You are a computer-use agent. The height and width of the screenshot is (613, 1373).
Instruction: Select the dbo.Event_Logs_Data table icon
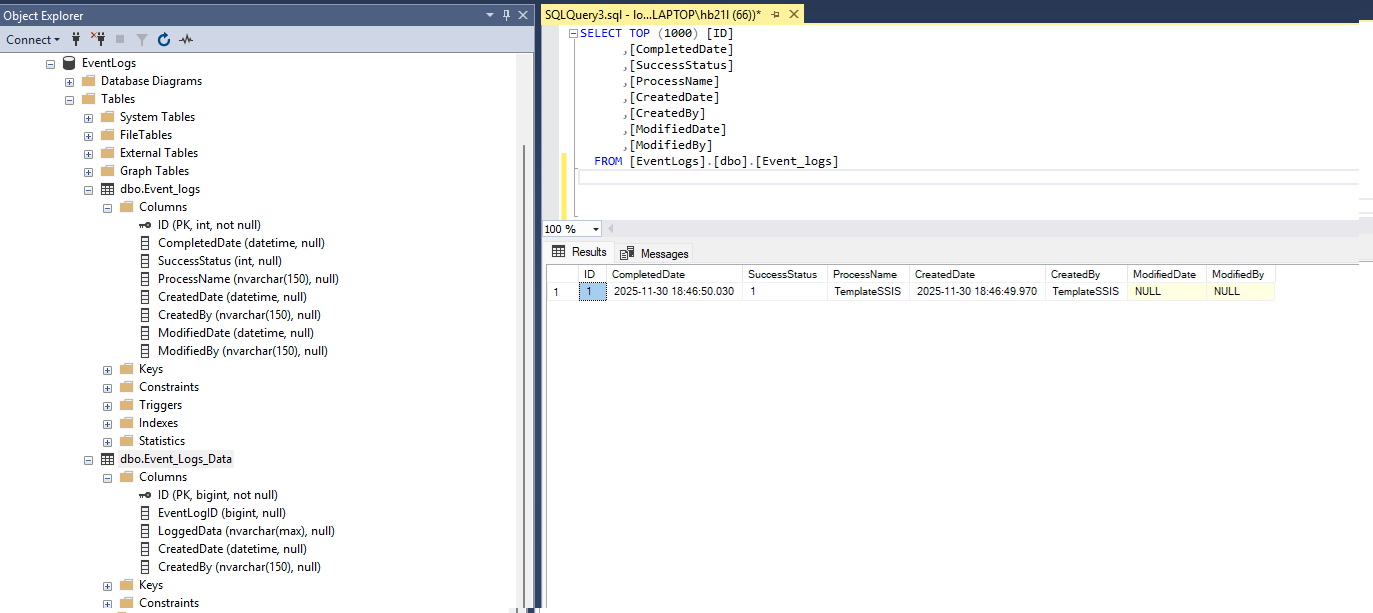(108, 459)
